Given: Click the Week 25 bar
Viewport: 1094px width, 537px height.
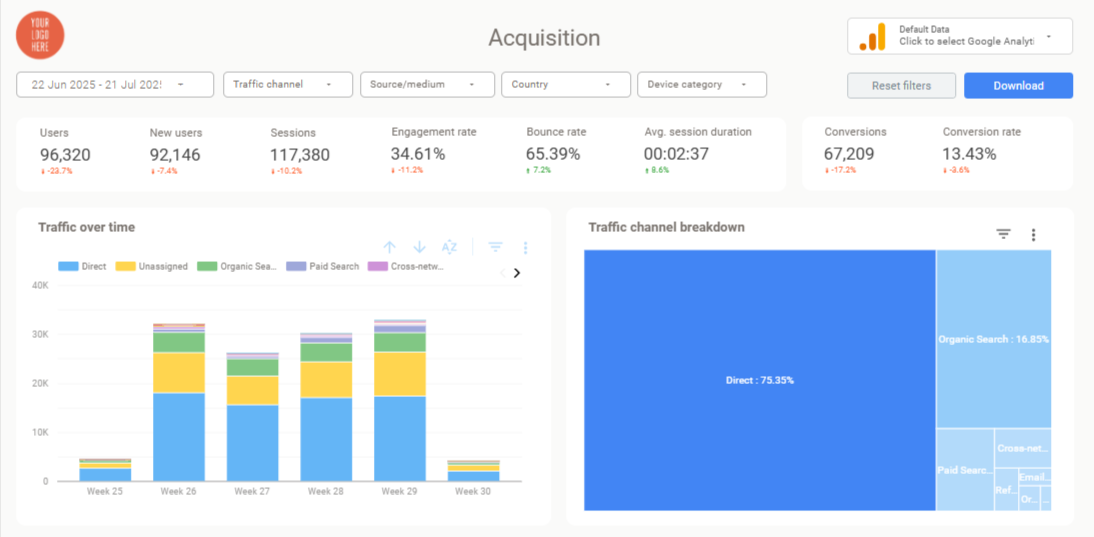Looking at the screenshot, I should click(105, 470).
